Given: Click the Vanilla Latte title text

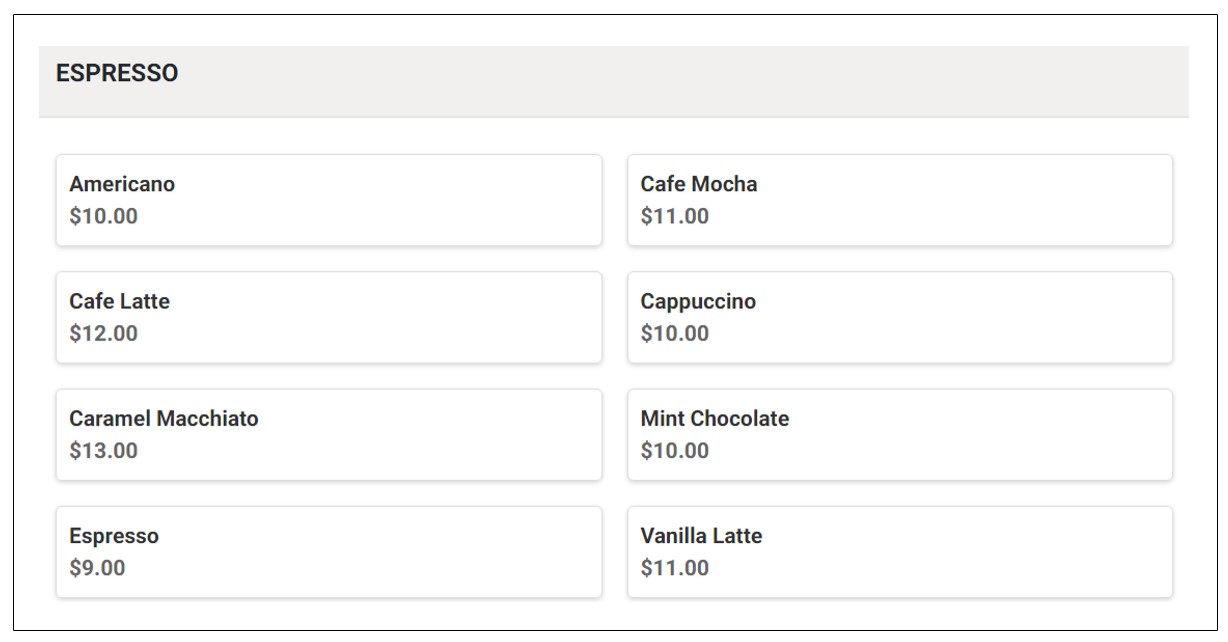Looking at the screenshot, I should [x=701, y=536].
